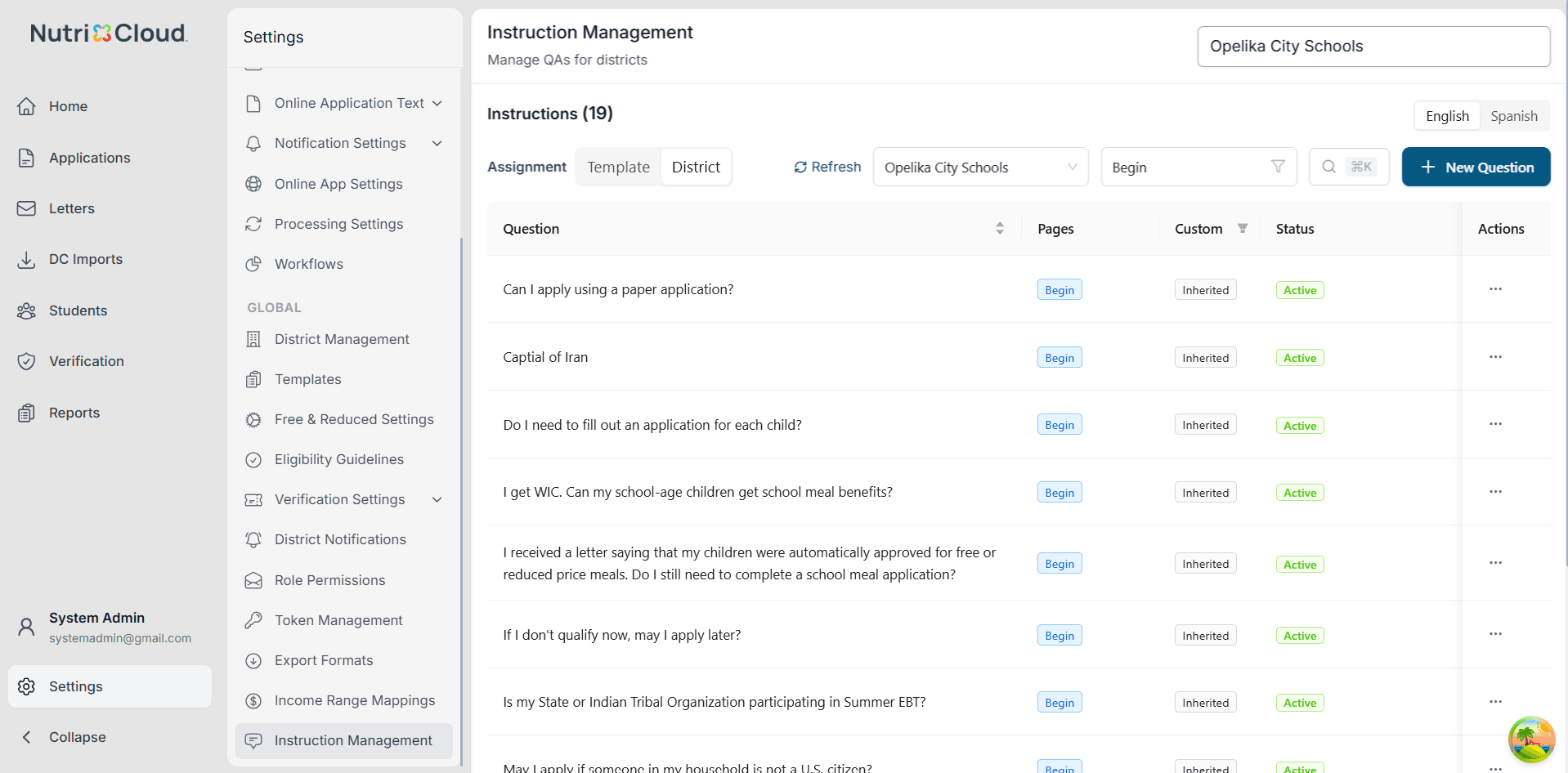Screen dimensions: 1568x773
Task: Select Spanish language
Action: click(1513, 116)
